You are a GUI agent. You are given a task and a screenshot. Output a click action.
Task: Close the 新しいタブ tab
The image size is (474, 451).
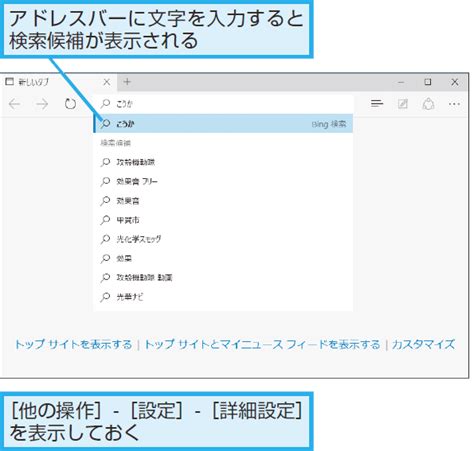pos(107,82)
